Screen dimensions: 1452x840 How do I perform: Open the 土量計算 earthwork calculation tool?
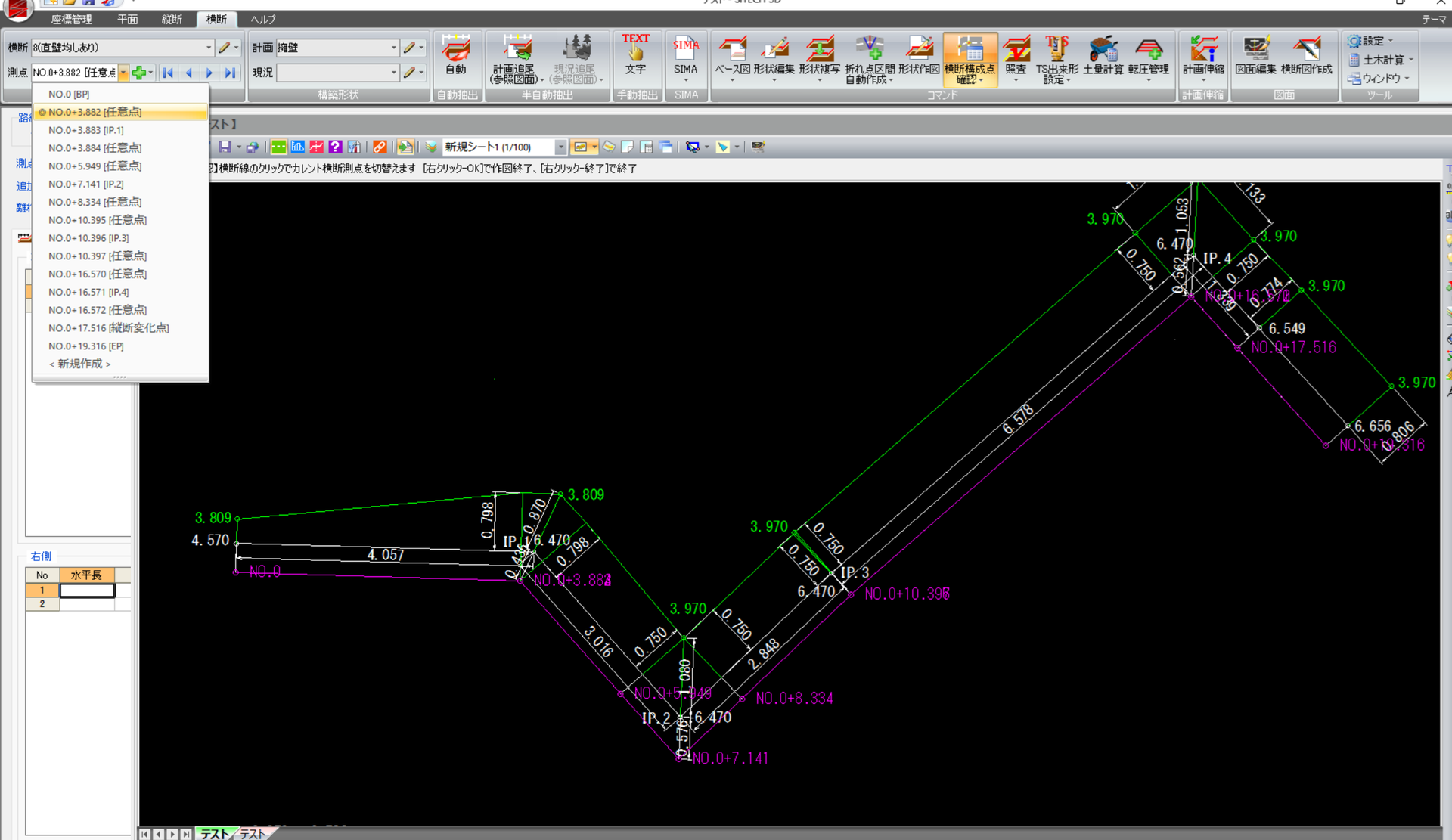click(x=1103, y=57)
